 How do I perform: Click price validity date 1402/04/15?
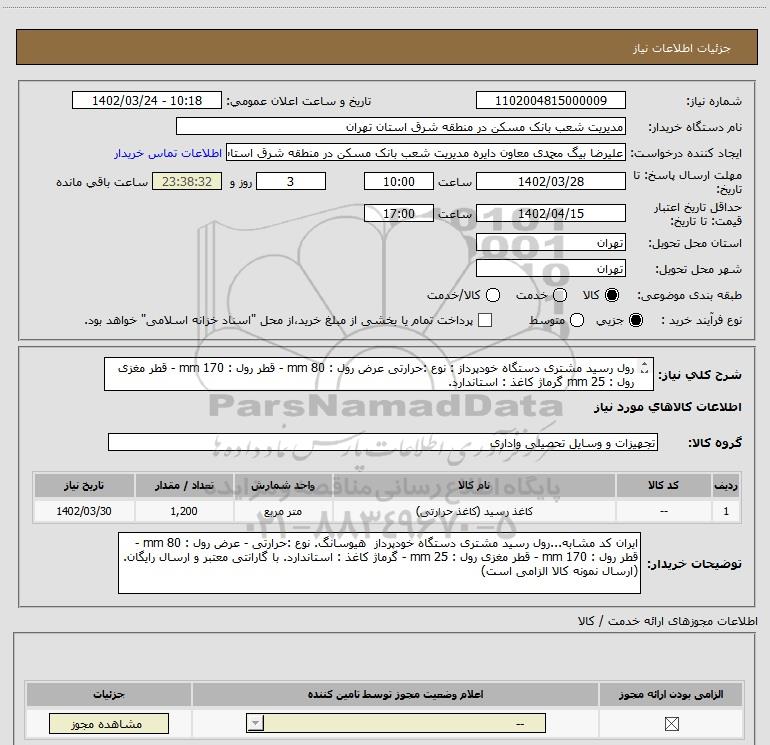550,213
